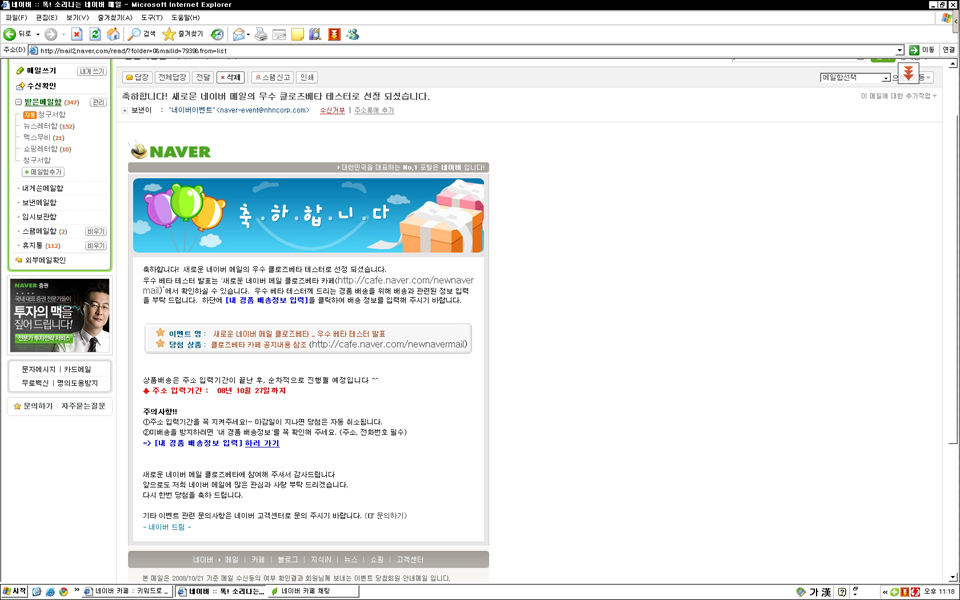This screenshot has width=960, height=600.
Task: Open the 도구(T) menu
Action: pos(152,18)
